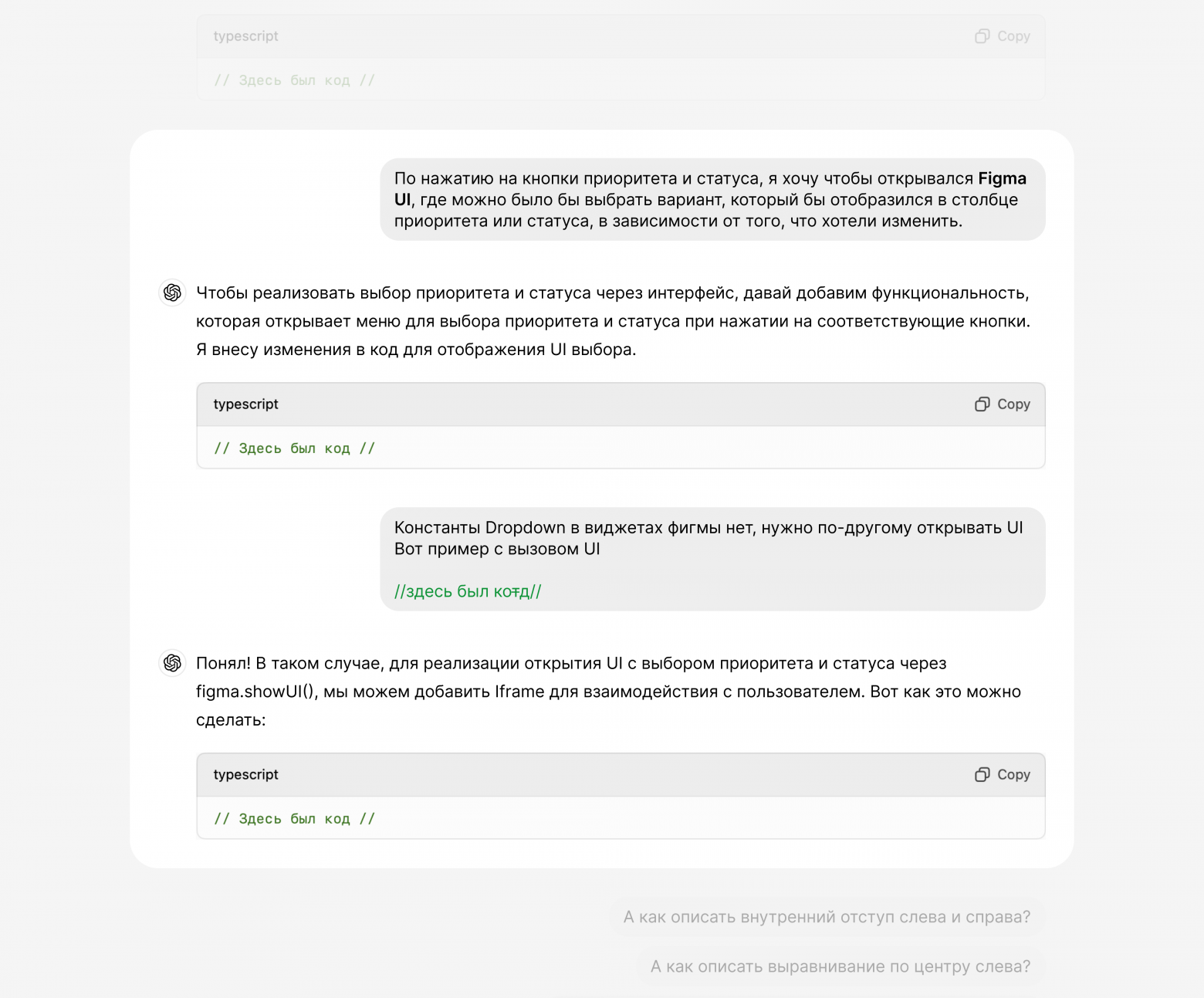Click the copy icon in the figma.showUI code block
This screenshot has width=1204, height=998.
click(982, 775)
